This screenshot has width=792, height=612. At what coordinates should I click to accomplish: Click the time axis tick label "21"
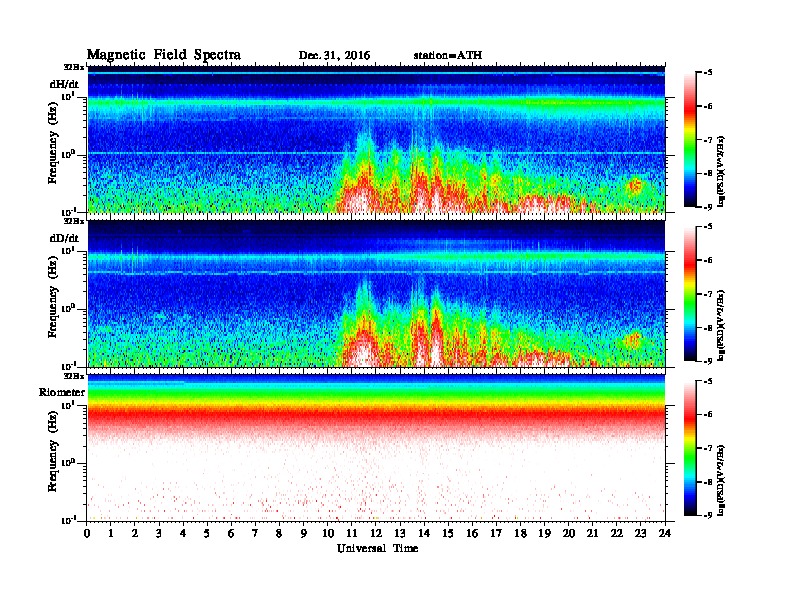[592, 533]
